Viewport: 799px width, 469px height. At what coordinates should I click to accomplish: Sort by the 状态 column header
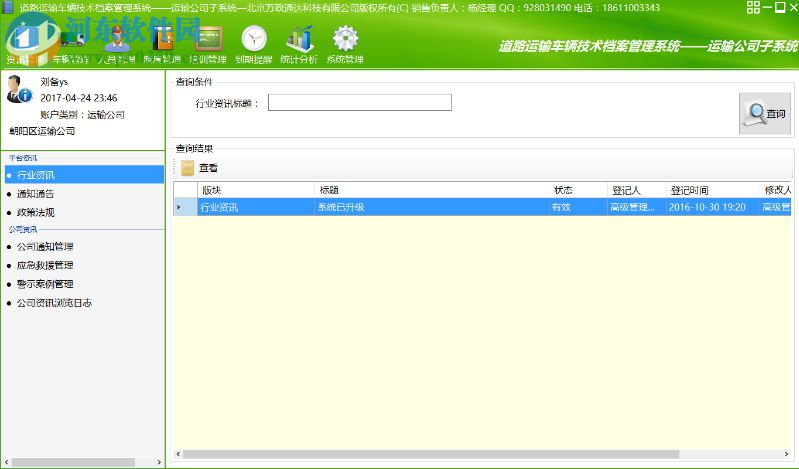pyautogui.click(x=578, y=190)
